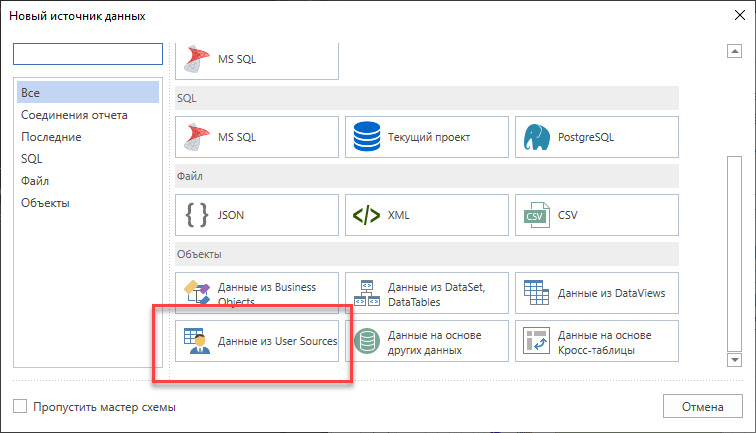Choose the Текущий проект database icon
The image size is (756, 433).
(366, 137)
